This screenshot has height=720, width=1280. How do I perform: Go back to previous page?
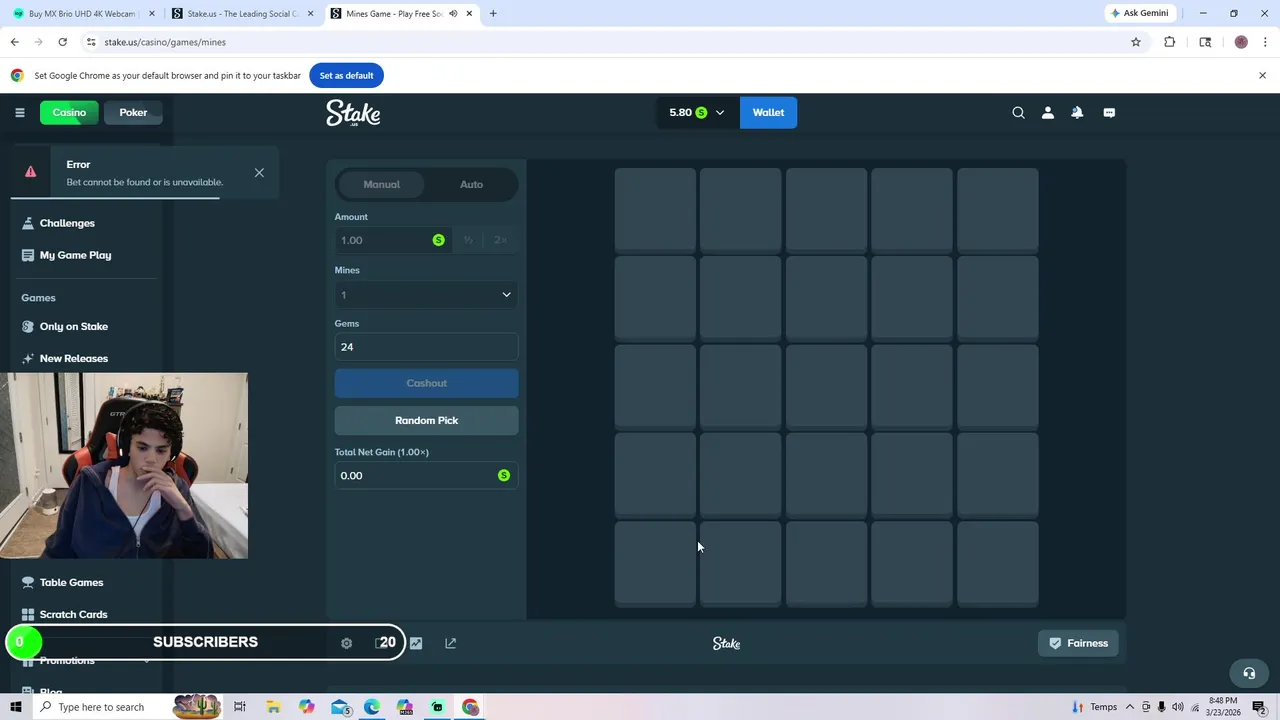point(14,42)
